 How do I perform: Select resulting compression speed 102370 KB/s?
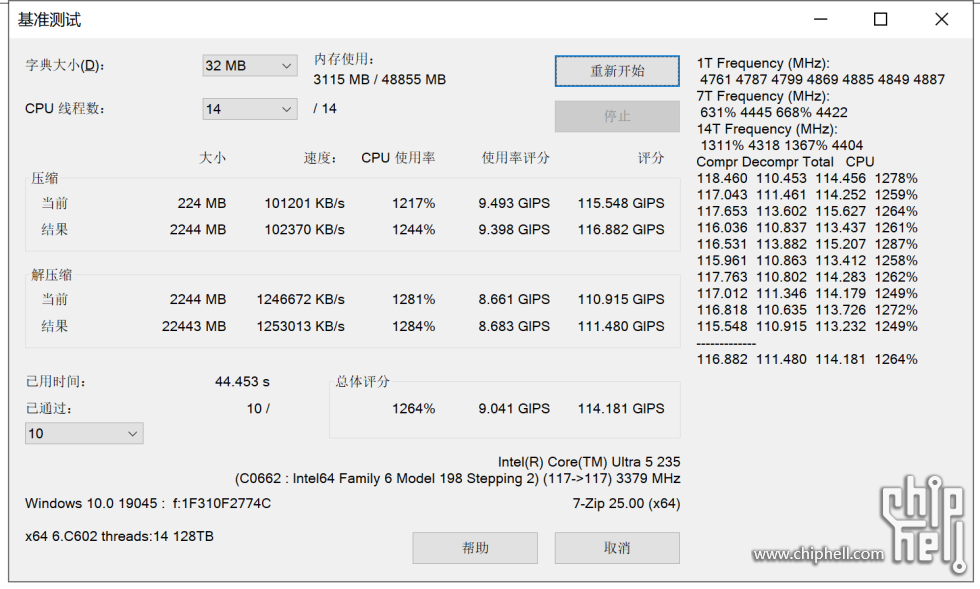[x=304, y=229]
